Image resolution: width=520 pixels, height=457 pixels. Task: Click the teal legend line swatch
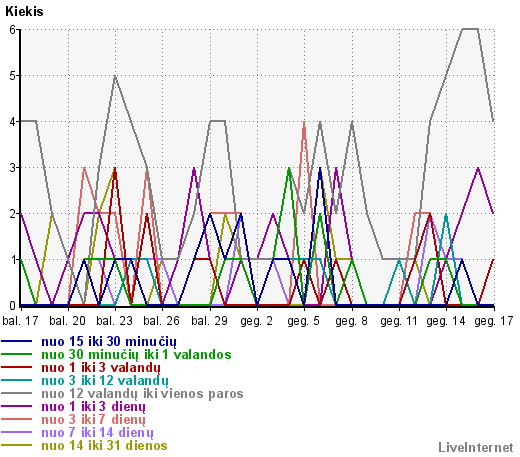[17, 380]
